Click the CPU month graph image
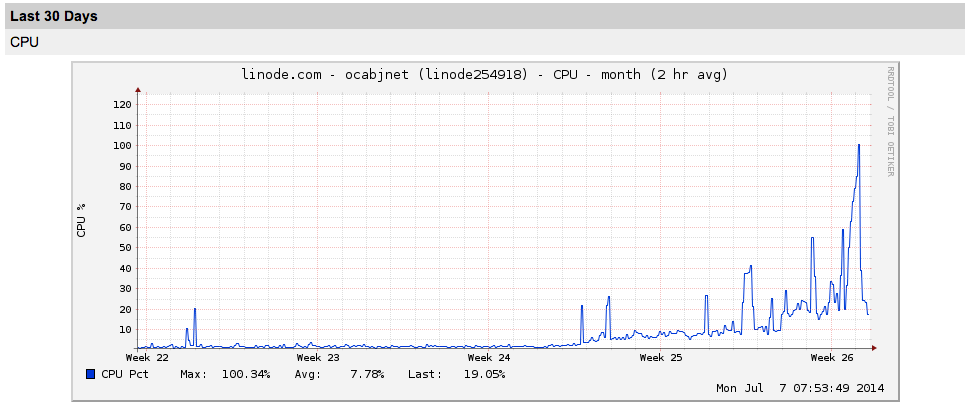 [485, 231]
